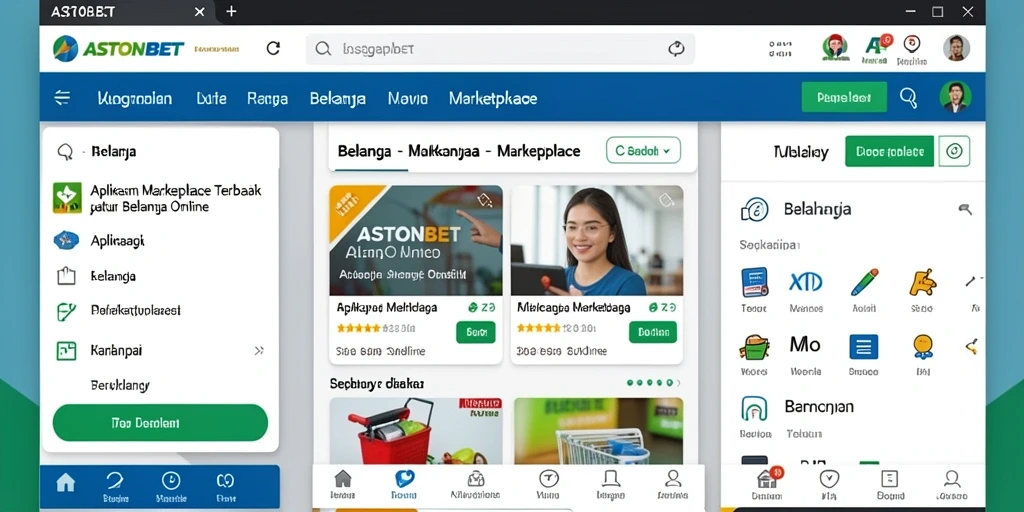This screenshot has height=512, width=1024.
Task: Click green button on Mlekagga Markeldaga card
Action: (653, 332)
